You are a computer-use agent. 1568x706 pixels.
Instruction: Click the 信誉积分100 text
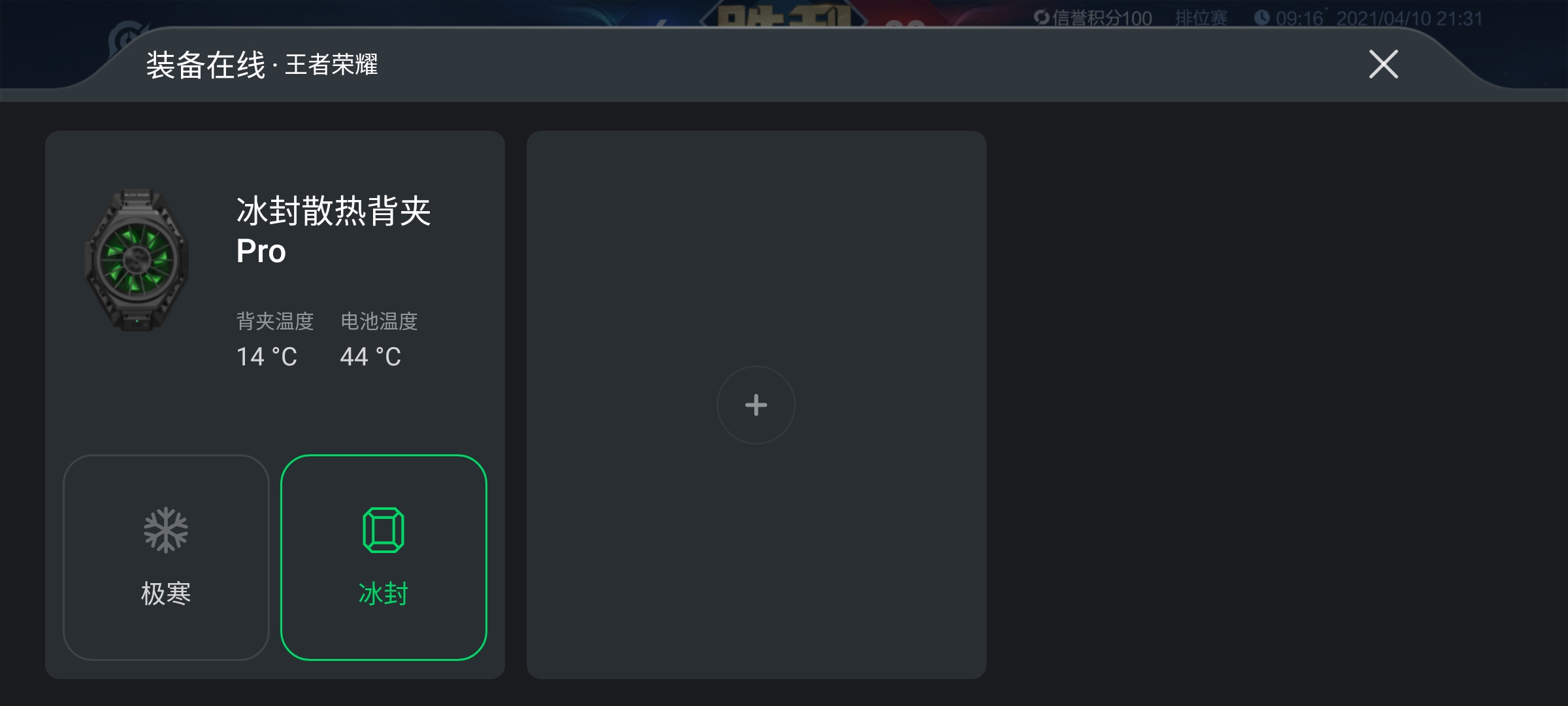click(x=1102, y=18)
